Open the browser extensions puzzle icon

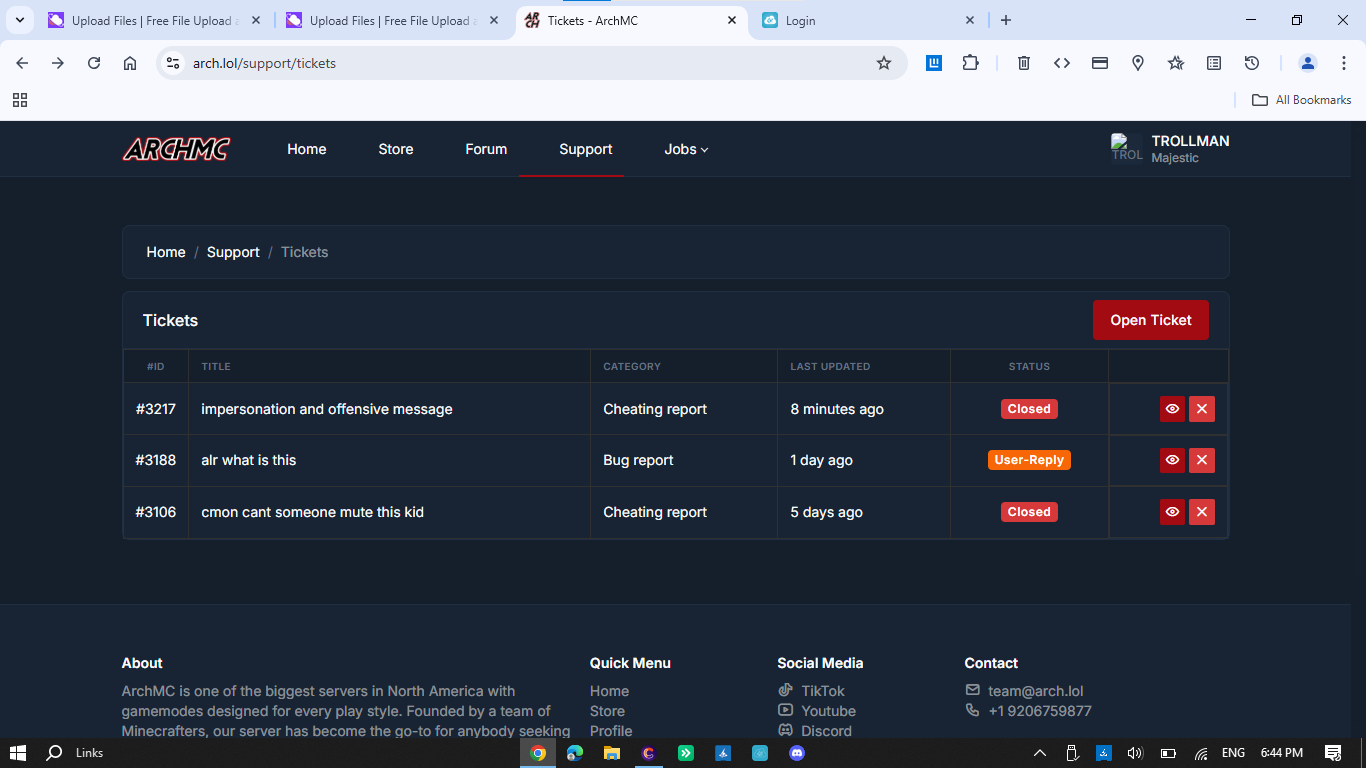pyautogui.click(x=970, y=63)
